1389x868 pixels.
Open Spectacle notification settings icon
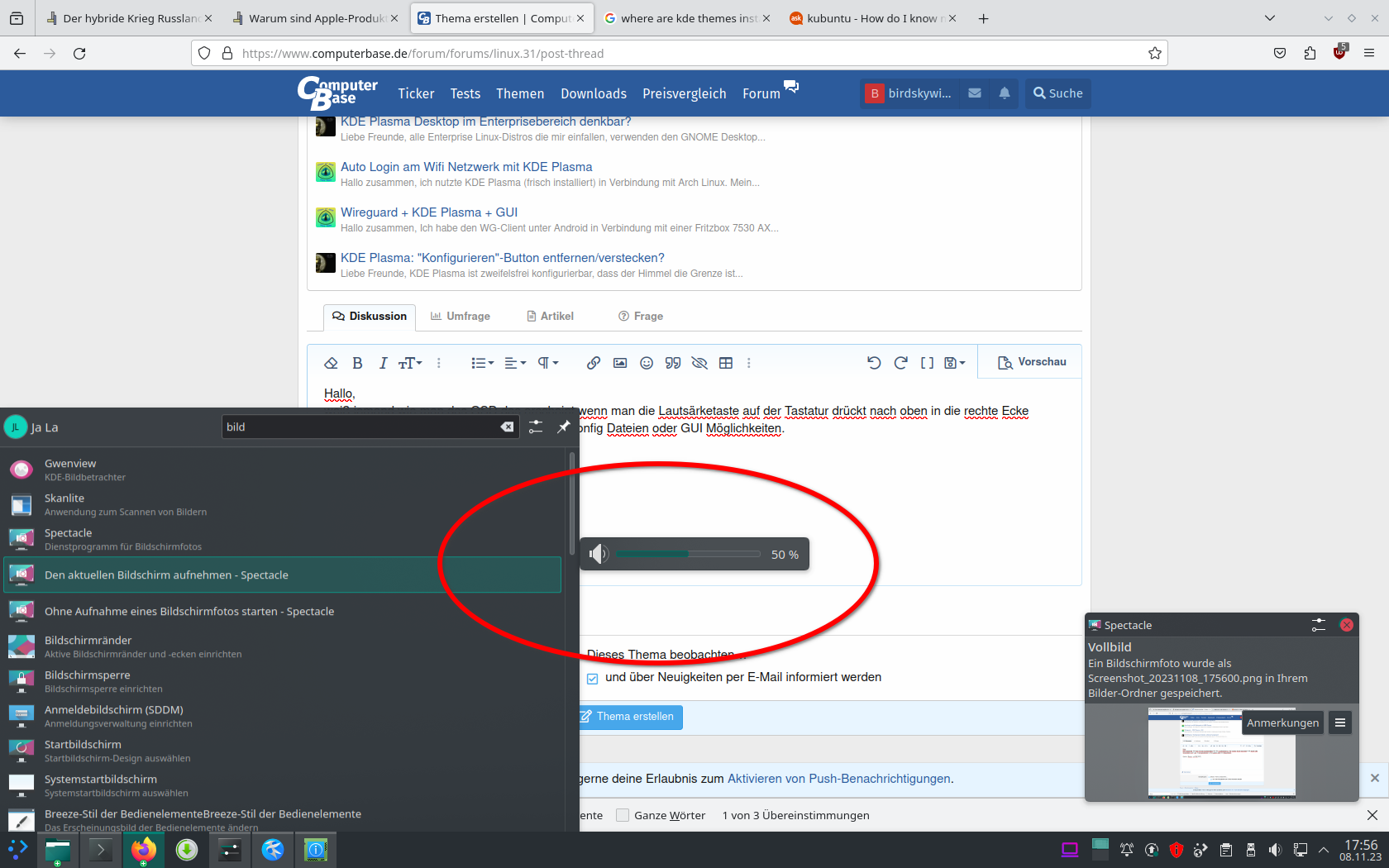[x=1318, y=625]
